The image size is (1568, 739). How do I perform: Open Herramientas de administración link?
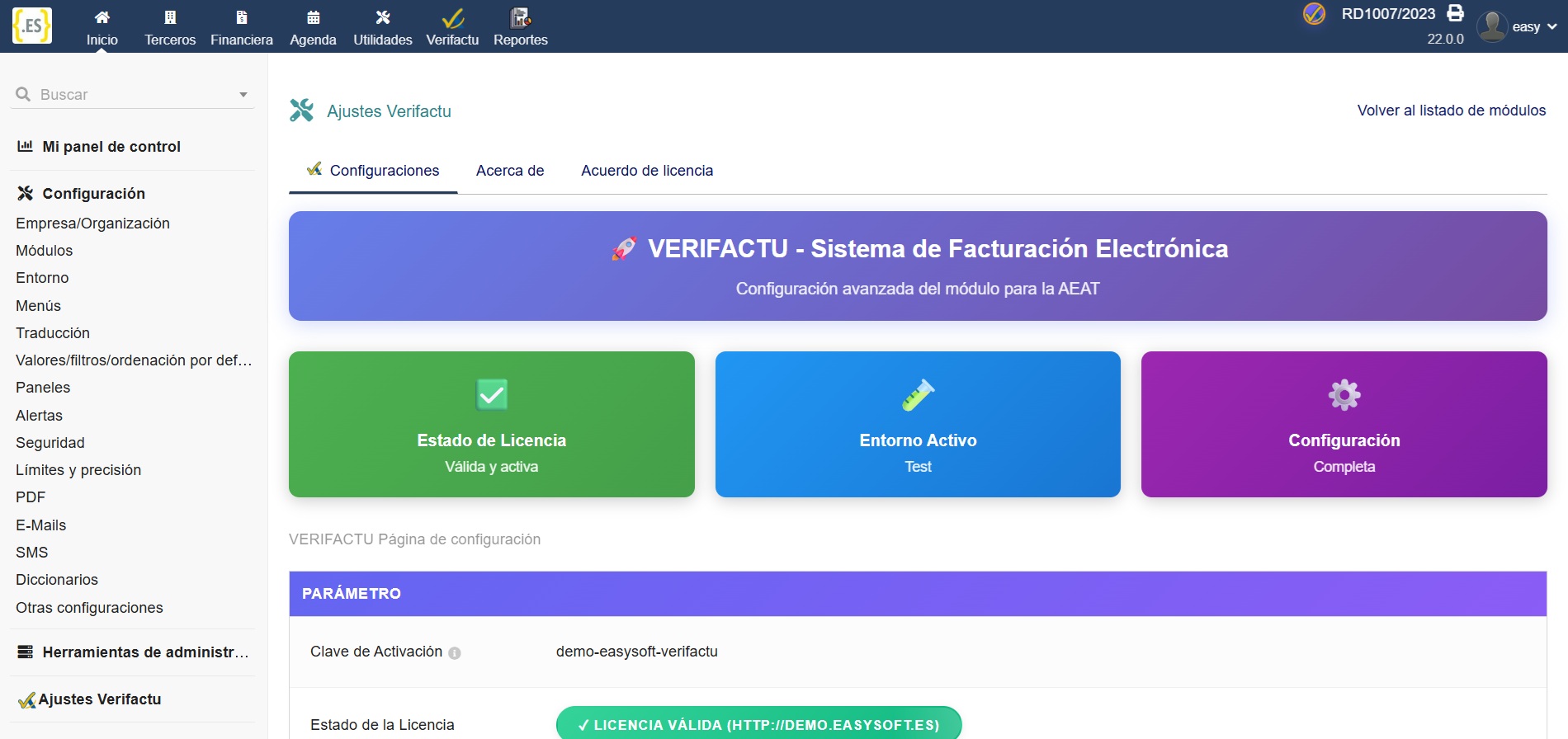[145, 652]
